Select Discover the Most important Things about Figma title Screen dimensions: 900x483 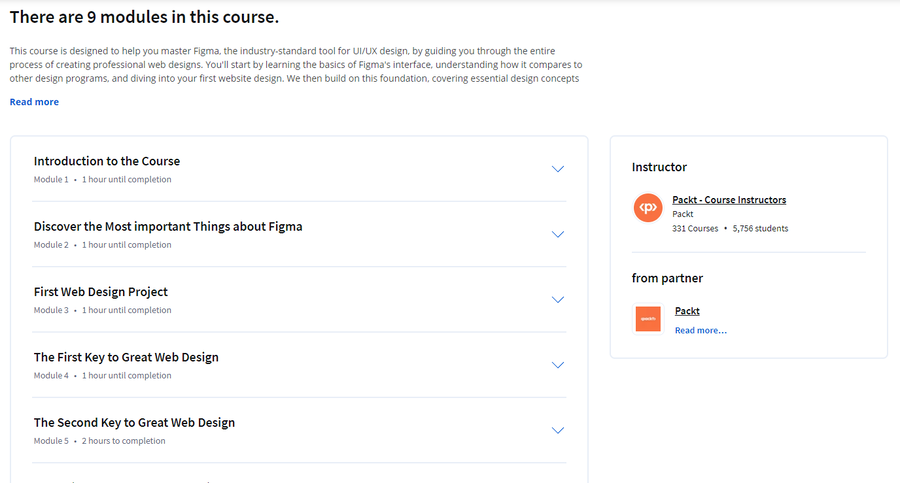pyautogui.click(x=168, y=227)
